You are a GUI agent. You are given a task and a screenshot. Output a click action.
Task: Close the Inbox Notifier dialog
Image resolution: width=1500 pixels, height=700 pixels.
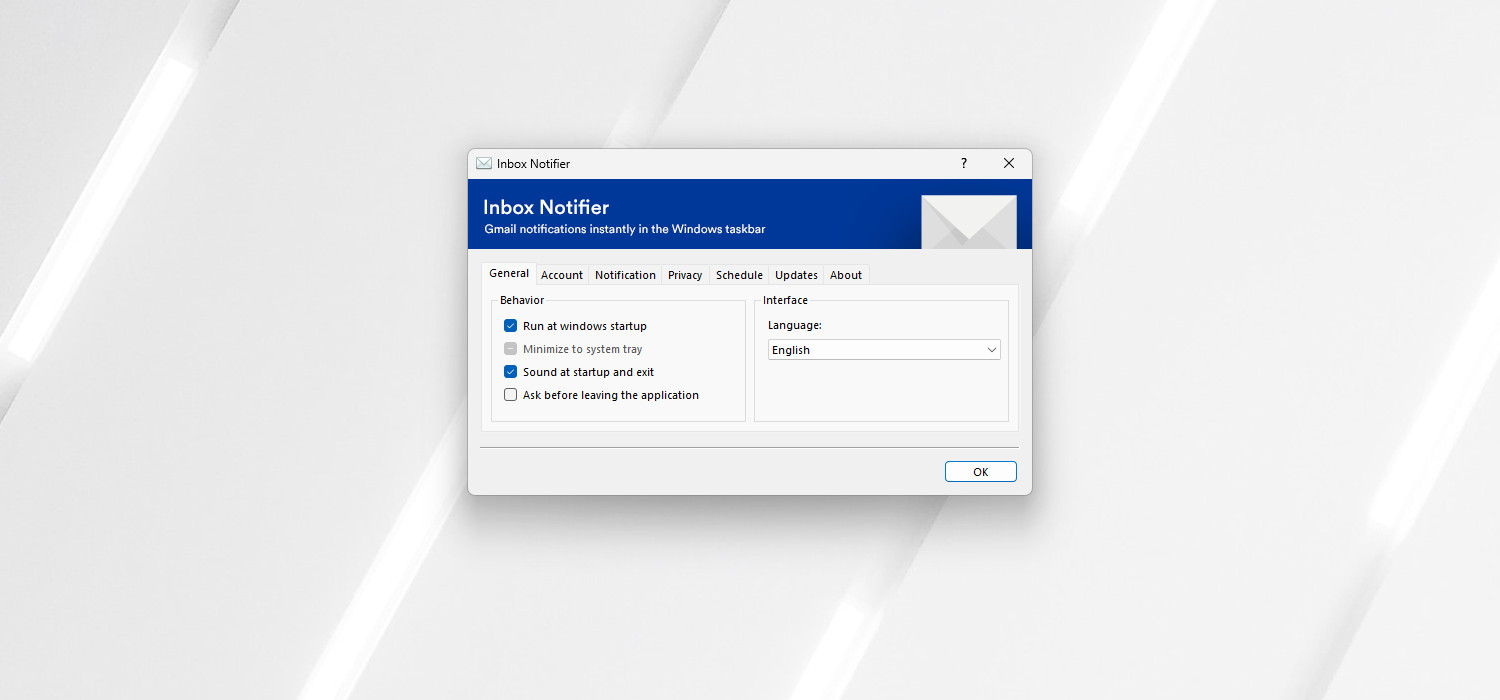pos(1009,163)
